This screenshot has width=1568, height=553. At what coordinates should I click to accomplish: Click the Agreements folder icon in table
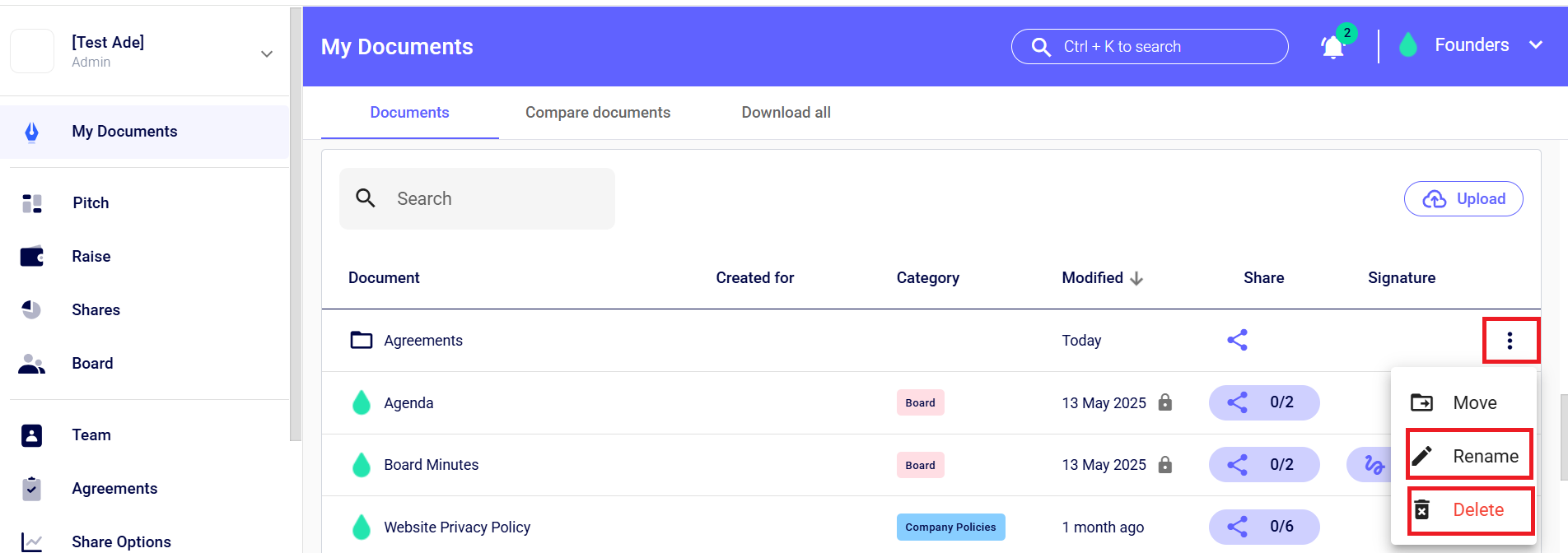(x=362, y=340)
